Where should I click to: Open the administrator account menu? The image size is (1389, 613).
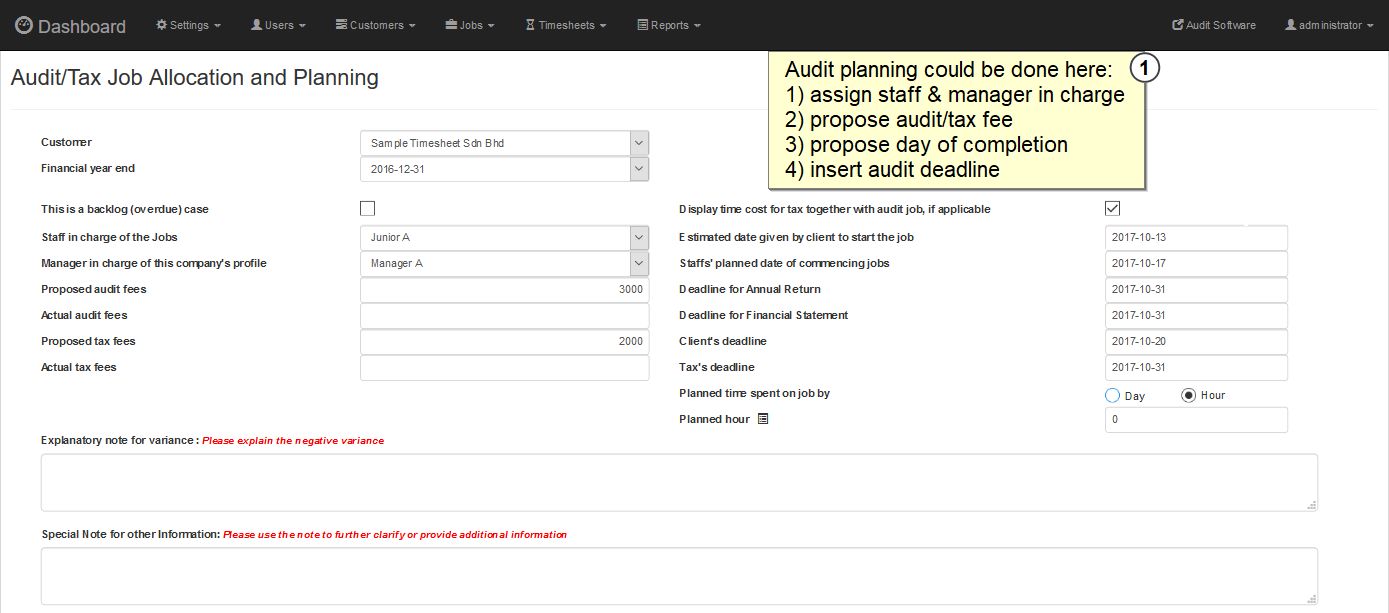coord(1329,25)
